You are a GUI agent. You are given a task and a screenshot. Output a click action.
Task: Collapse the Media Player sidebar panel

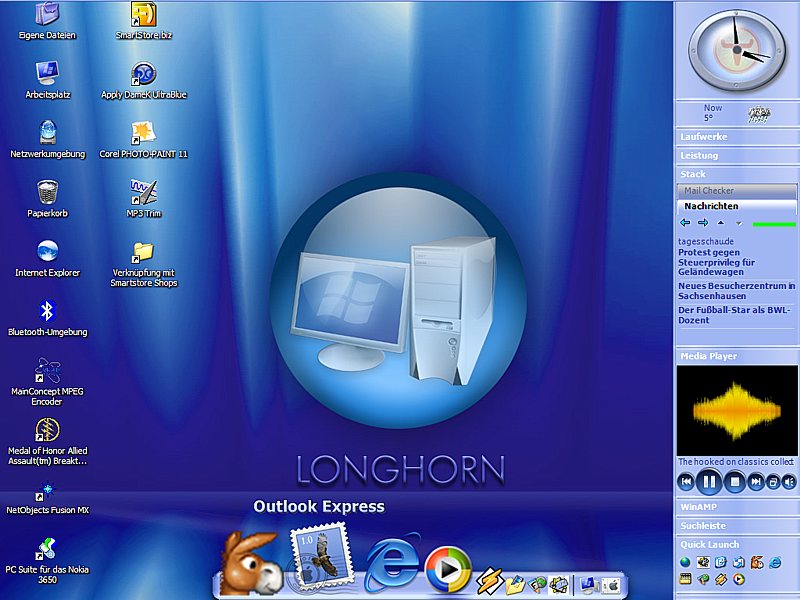(737, 356)
